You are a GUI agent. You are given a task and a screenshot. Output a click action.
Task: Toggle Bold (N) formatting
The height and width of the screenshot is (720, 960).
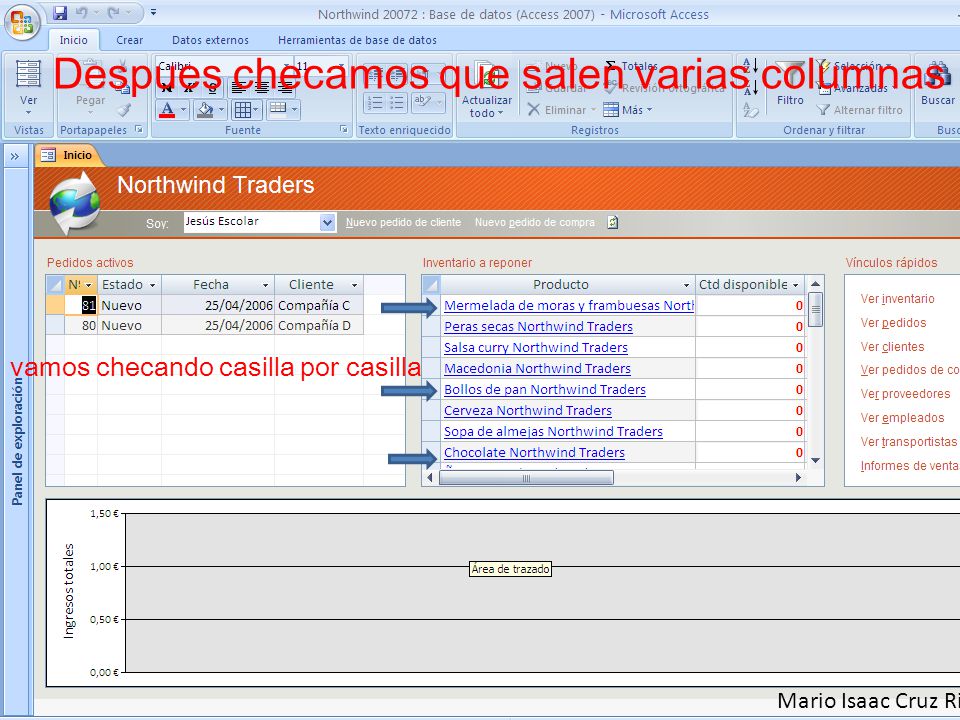click(x=167, y=88)
